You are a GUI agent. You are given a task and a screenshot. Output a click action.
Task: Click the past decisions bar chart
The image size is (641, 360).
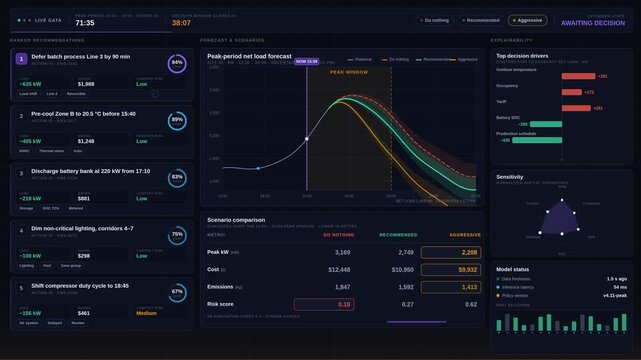point(561,322)
